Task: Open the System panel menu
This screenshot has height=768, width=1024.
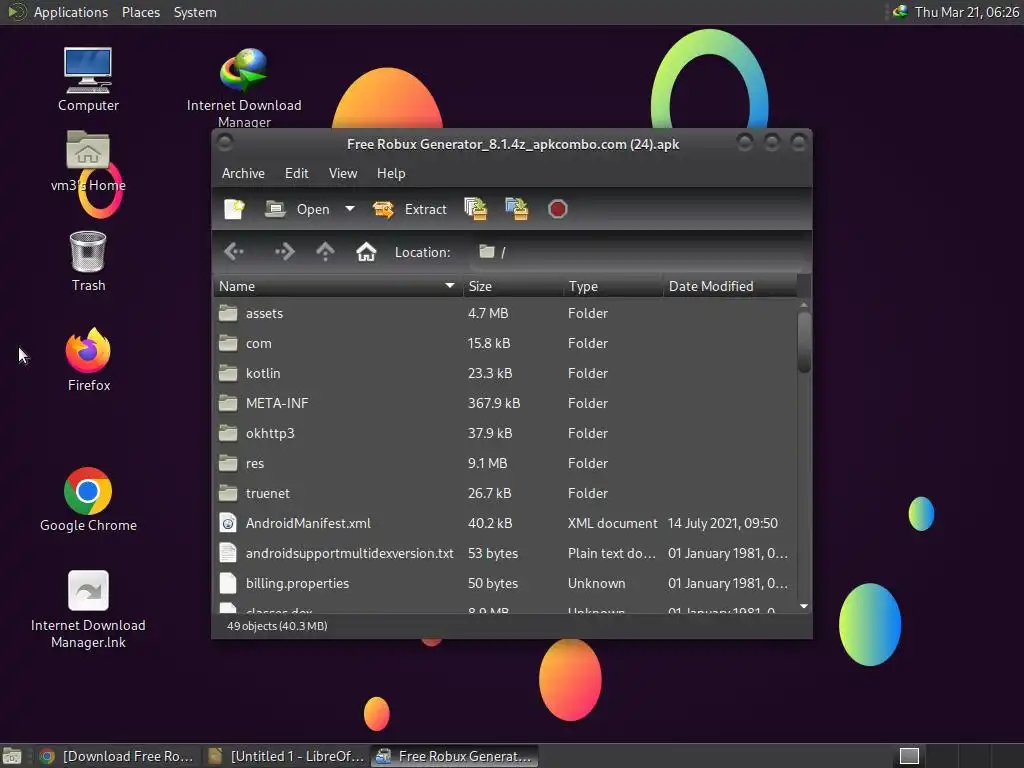Action: pos(195,12)
